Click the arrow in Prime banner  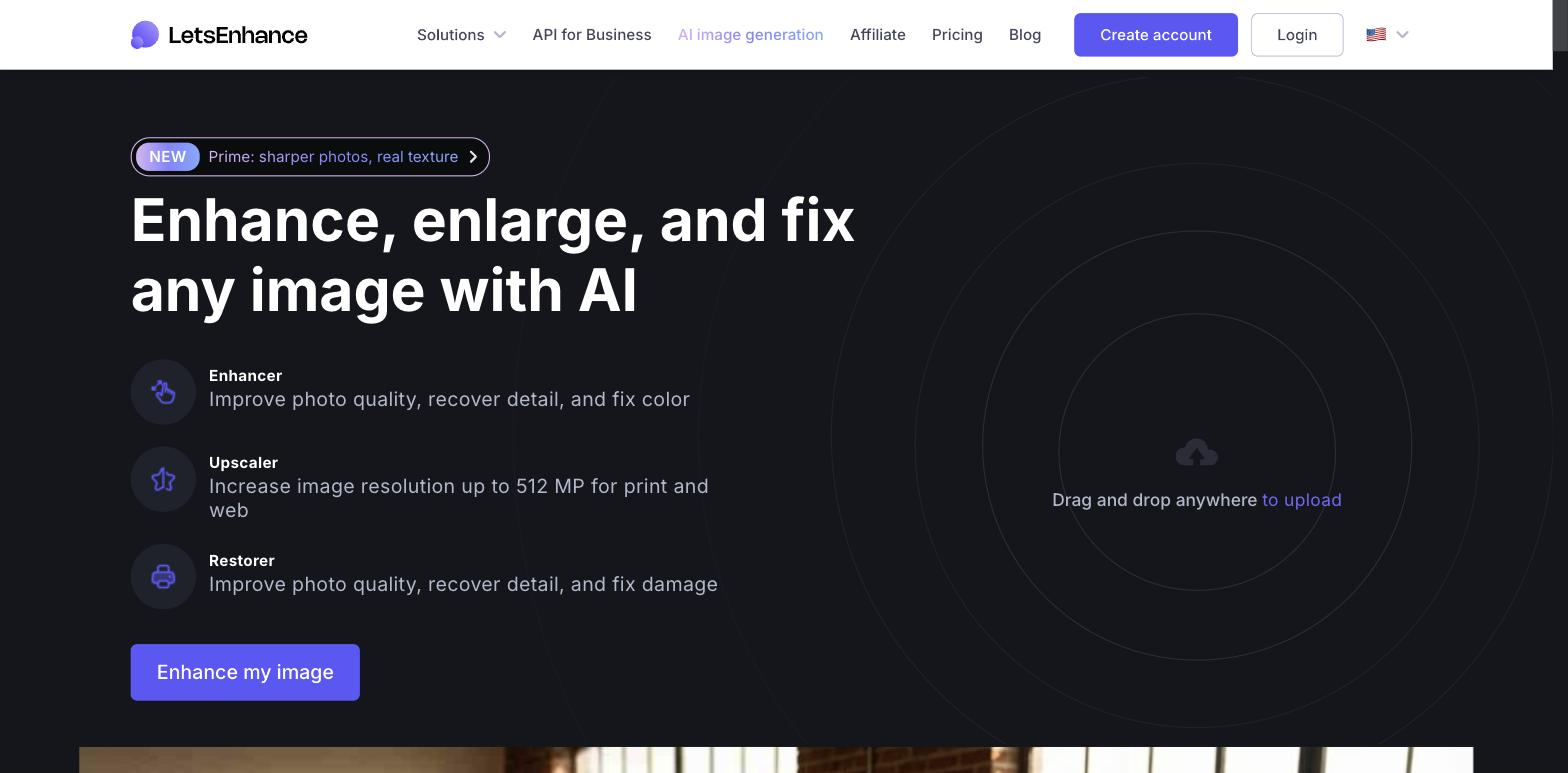click(x=474, y=157)
